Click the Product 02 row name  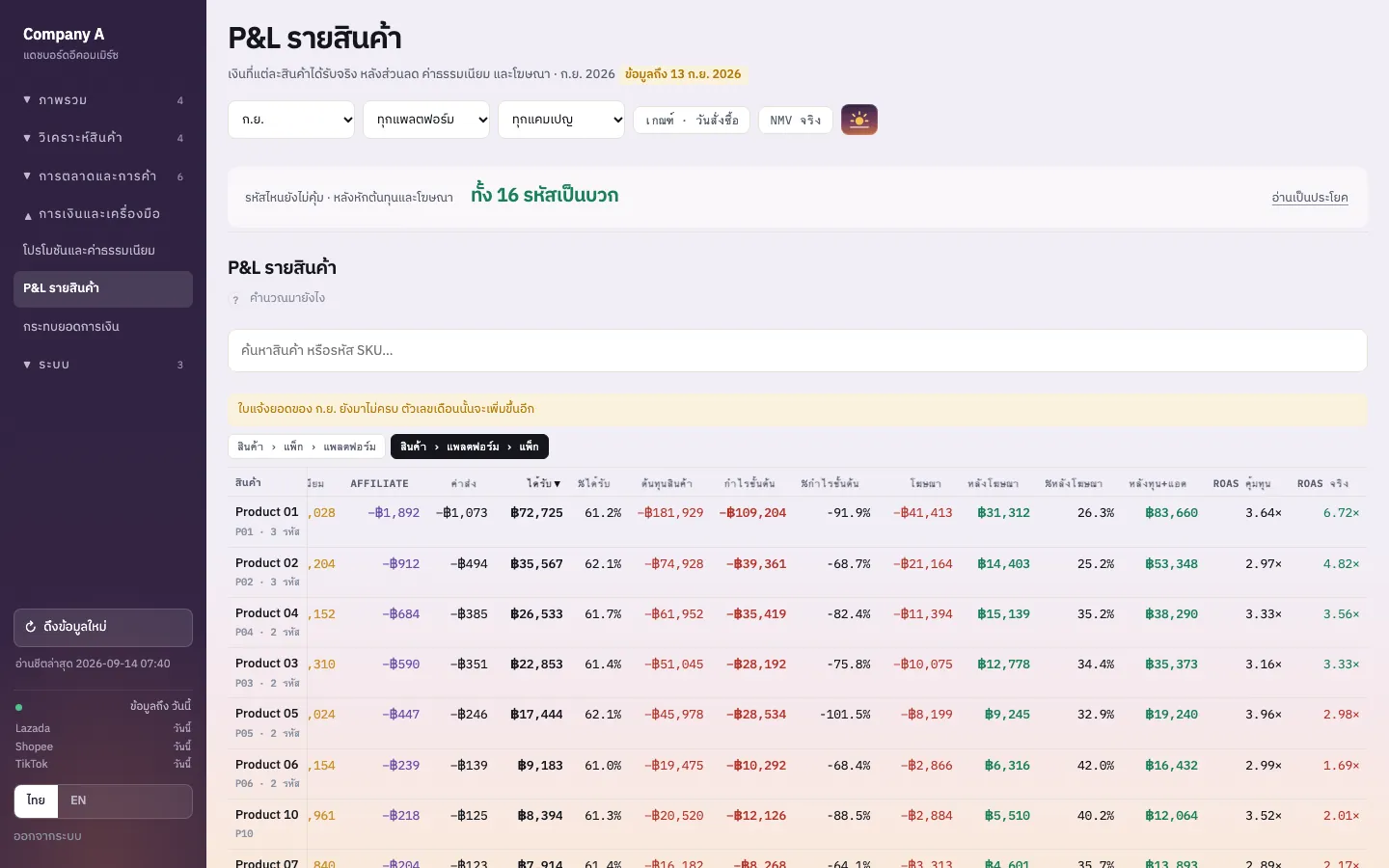point(267,563)
